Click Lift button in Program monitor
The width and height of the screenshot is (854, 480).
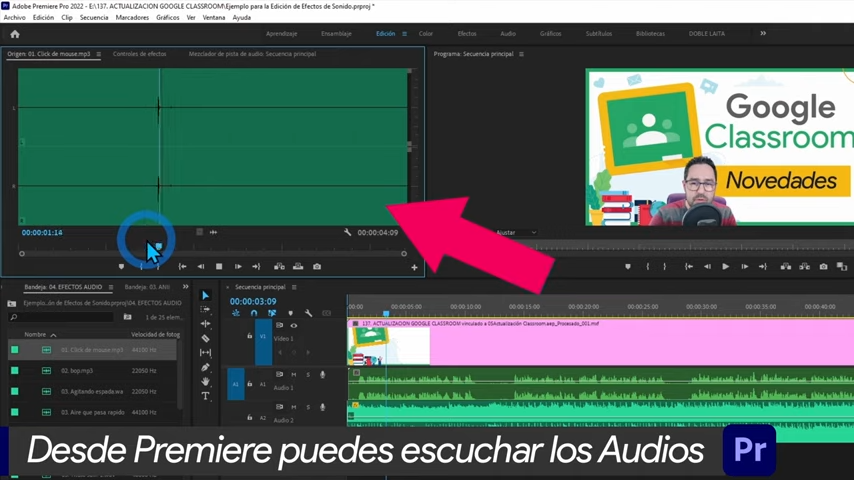coord(786,267)
